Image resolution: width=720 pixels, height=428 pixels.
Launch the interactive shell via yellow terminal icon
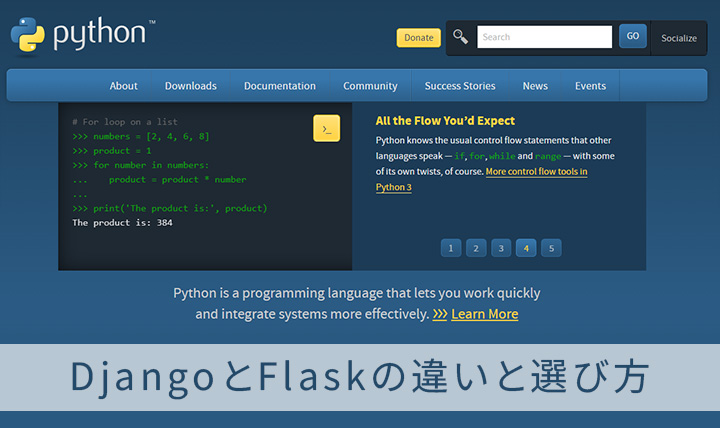click(326, 129)
